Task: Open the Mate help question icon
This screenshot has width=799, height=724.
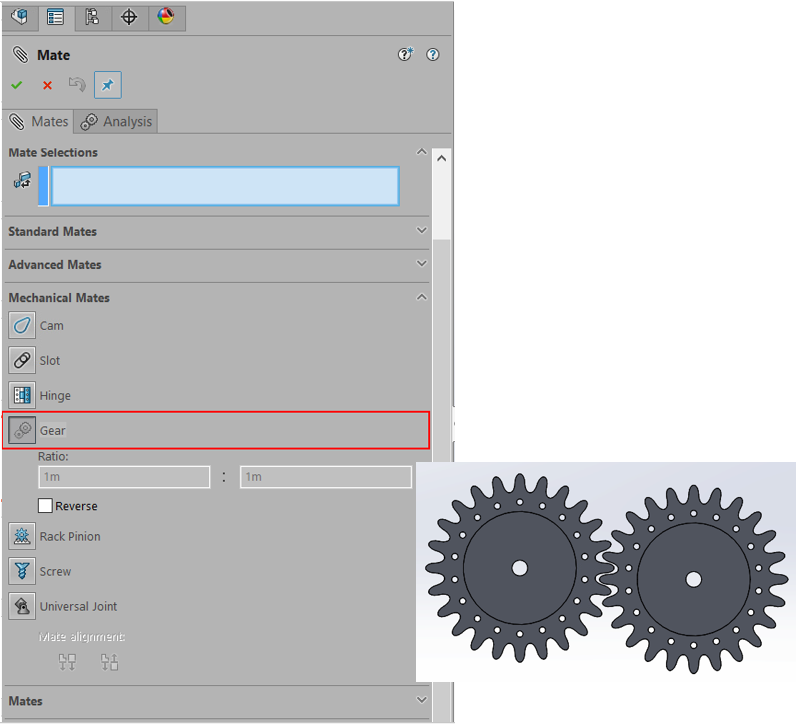Action: [x=433, y=55]
